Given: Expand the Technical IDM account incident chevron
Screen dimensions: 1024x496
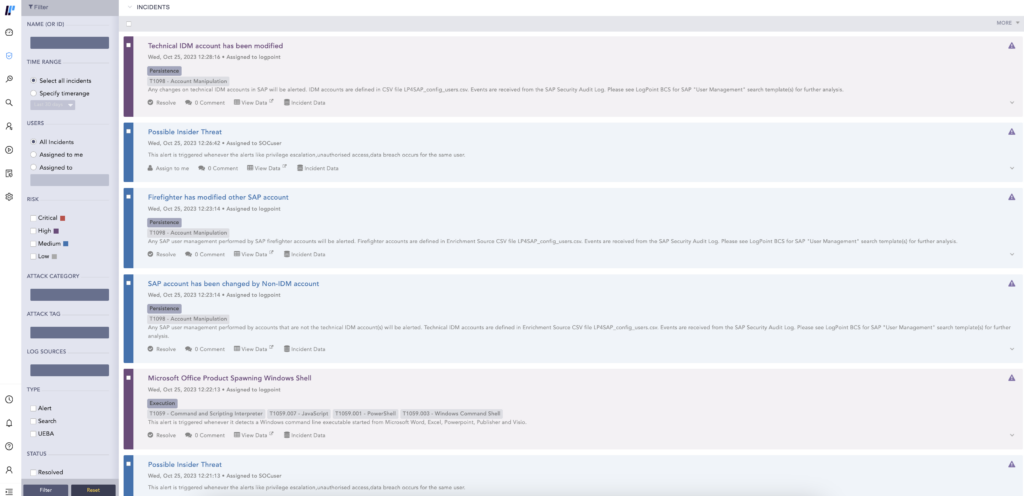Looking at the screenshot, I should (x=1012, y=102).
